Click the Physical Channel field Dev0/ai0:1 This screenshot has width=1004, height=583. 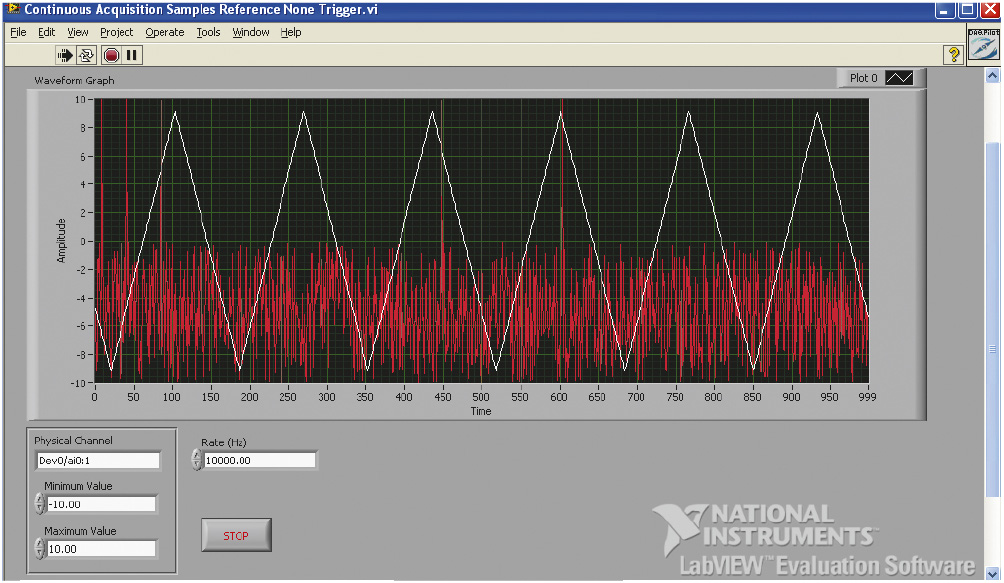pos(98,460)
